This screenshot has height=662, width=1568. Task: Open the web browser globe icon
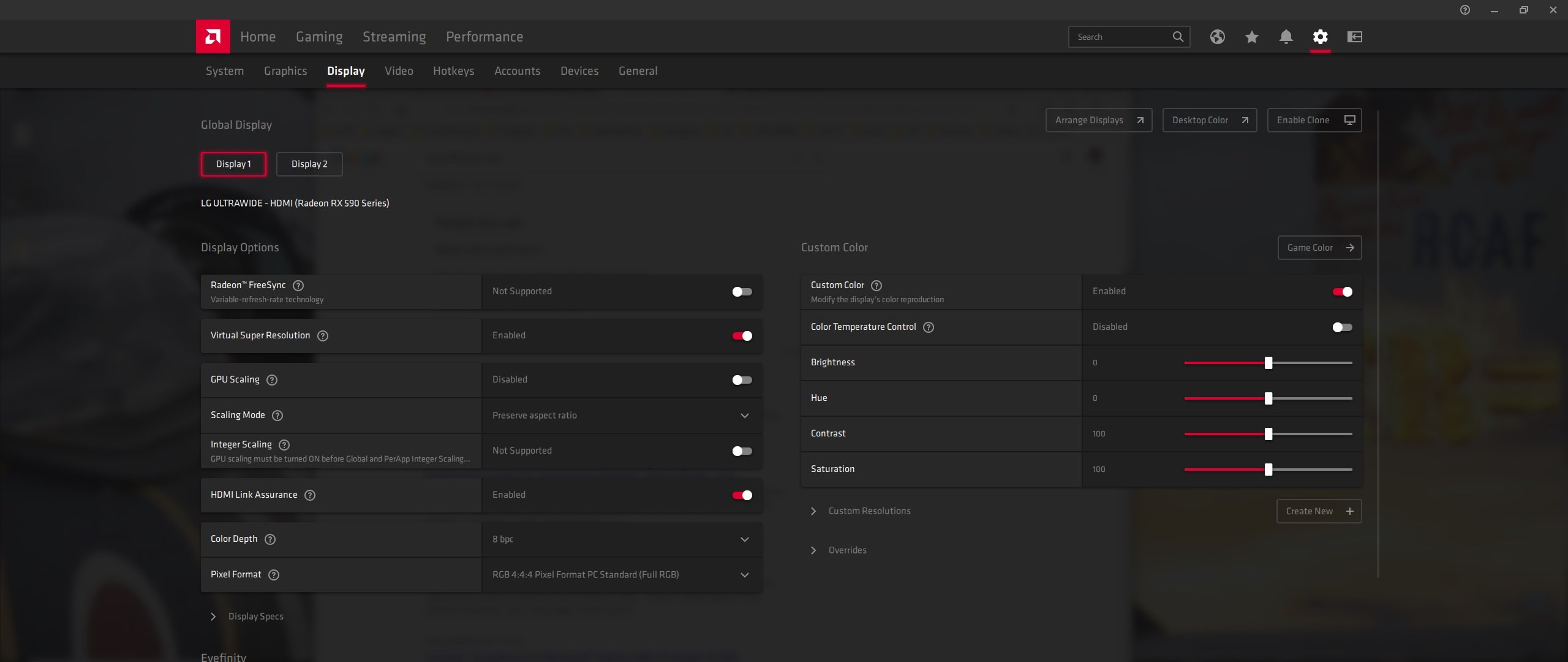click(1217, 37)
